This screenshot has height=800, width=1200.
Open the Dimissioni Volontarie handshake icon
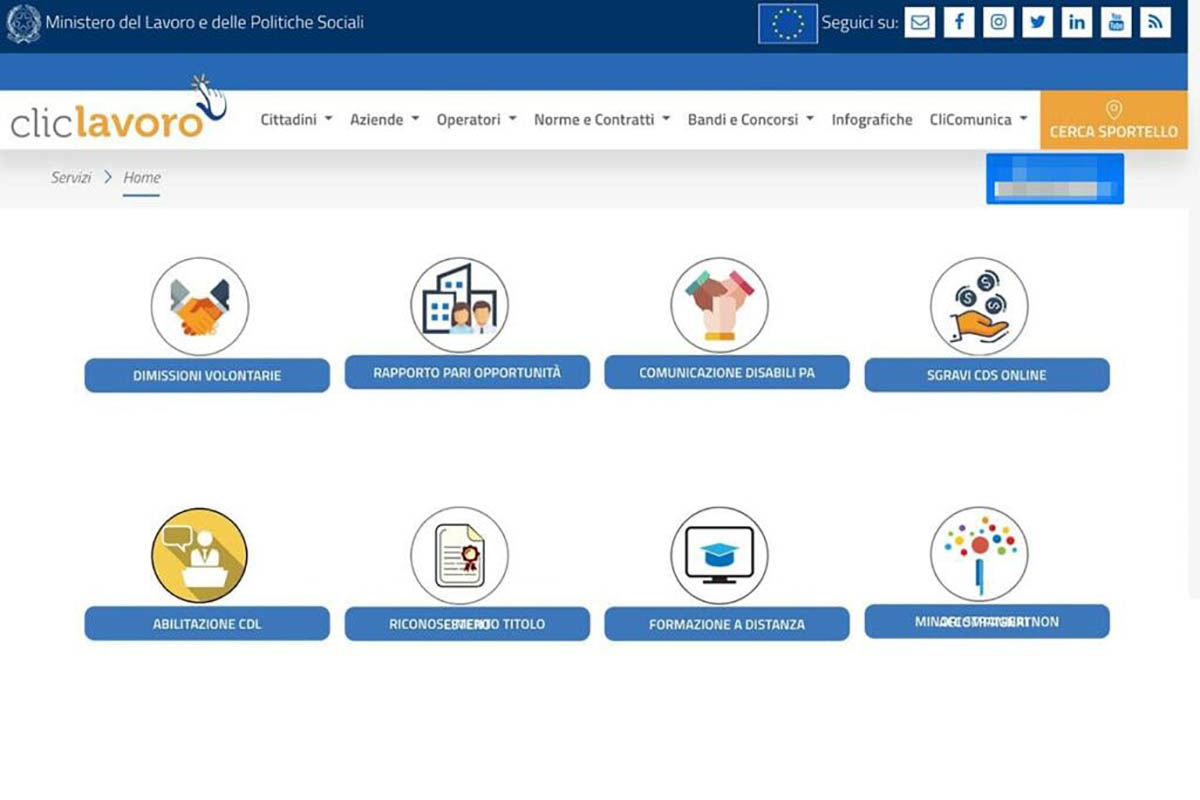pos(199,305)
